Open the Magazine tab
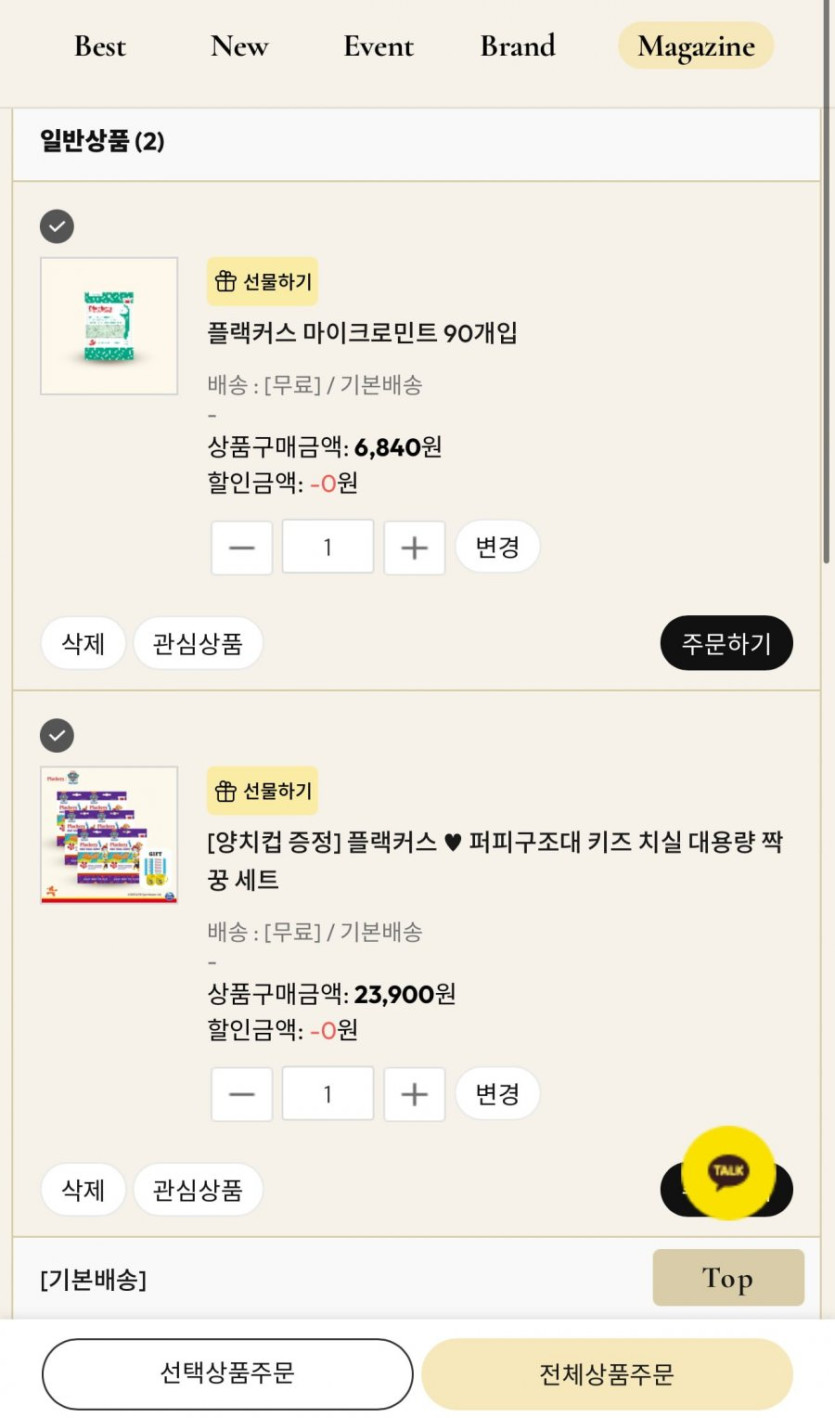Screen dimensions: 835x1418 (695, 46)
